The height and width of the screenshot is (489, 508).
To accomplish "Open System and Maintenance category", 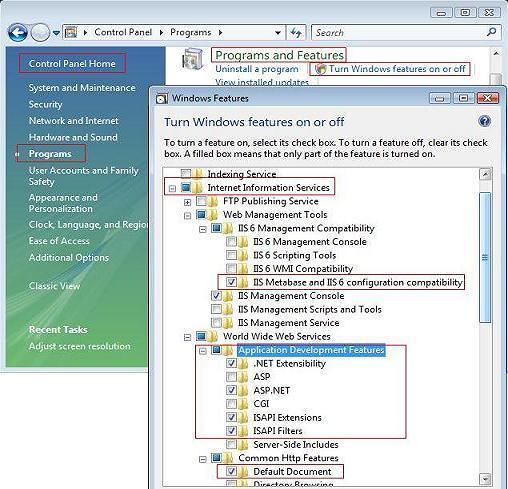I will (x=82, y=88).
